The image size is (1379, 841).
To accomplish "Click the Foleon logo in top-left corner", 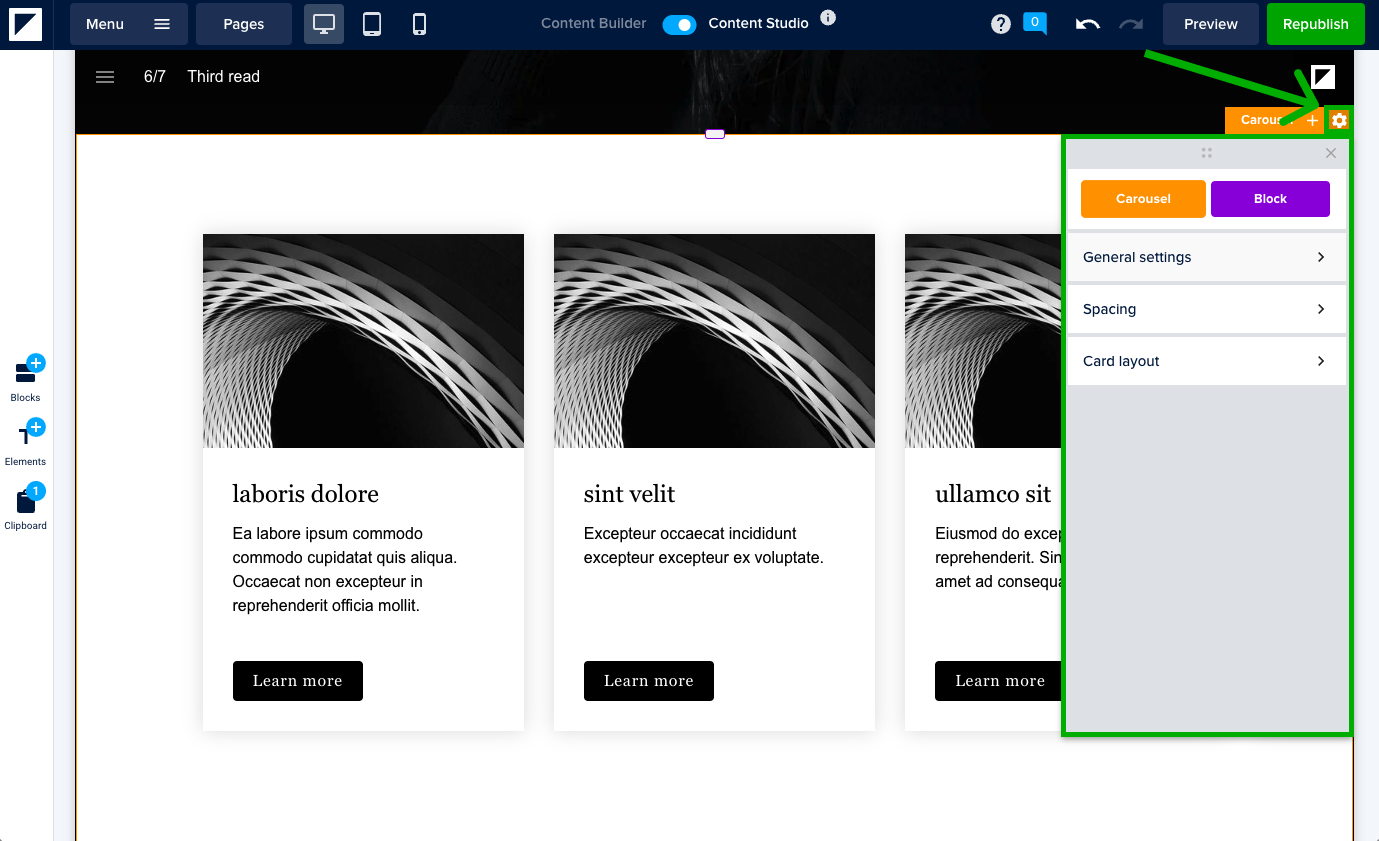I will pyautogui.click(x=26, y=24).
